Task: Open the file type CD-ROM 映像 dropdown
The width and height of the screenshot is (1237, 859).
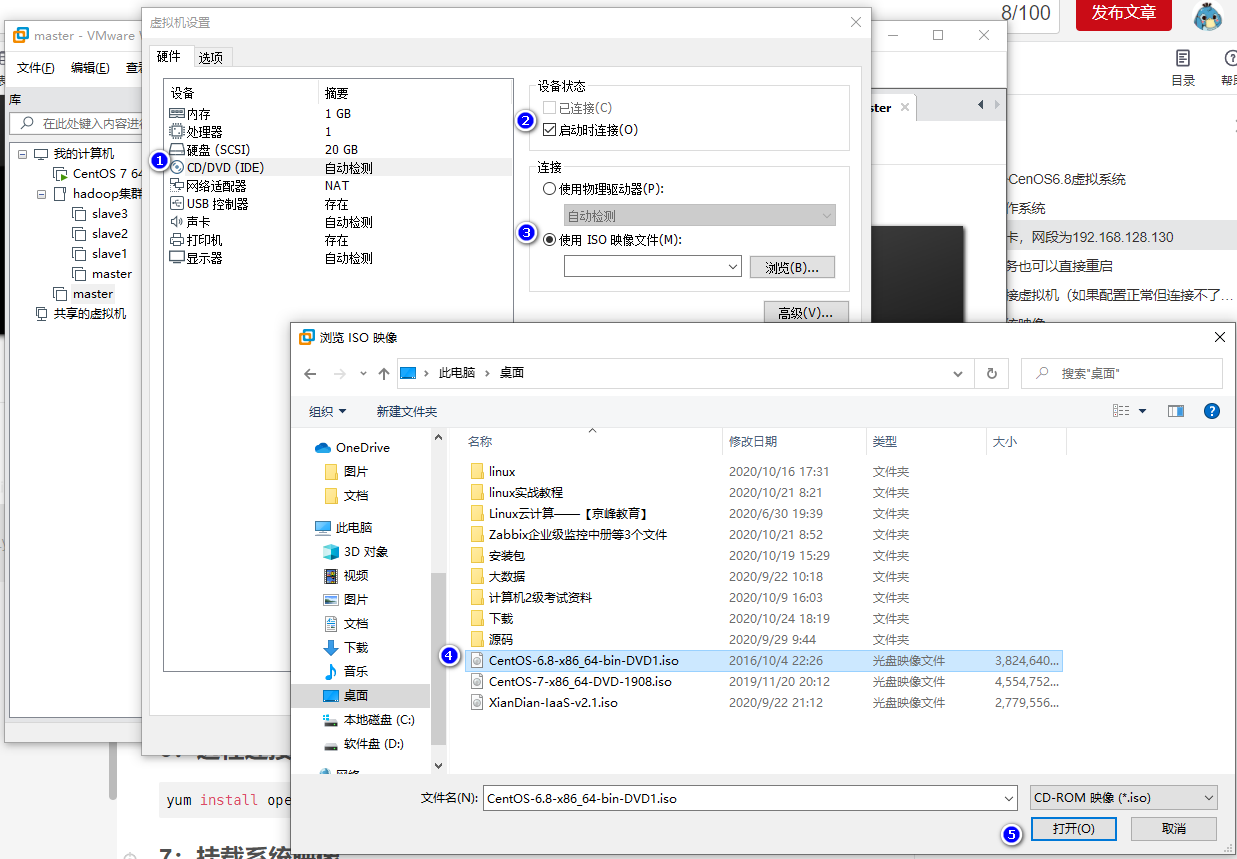Action: pos(1124,798)
